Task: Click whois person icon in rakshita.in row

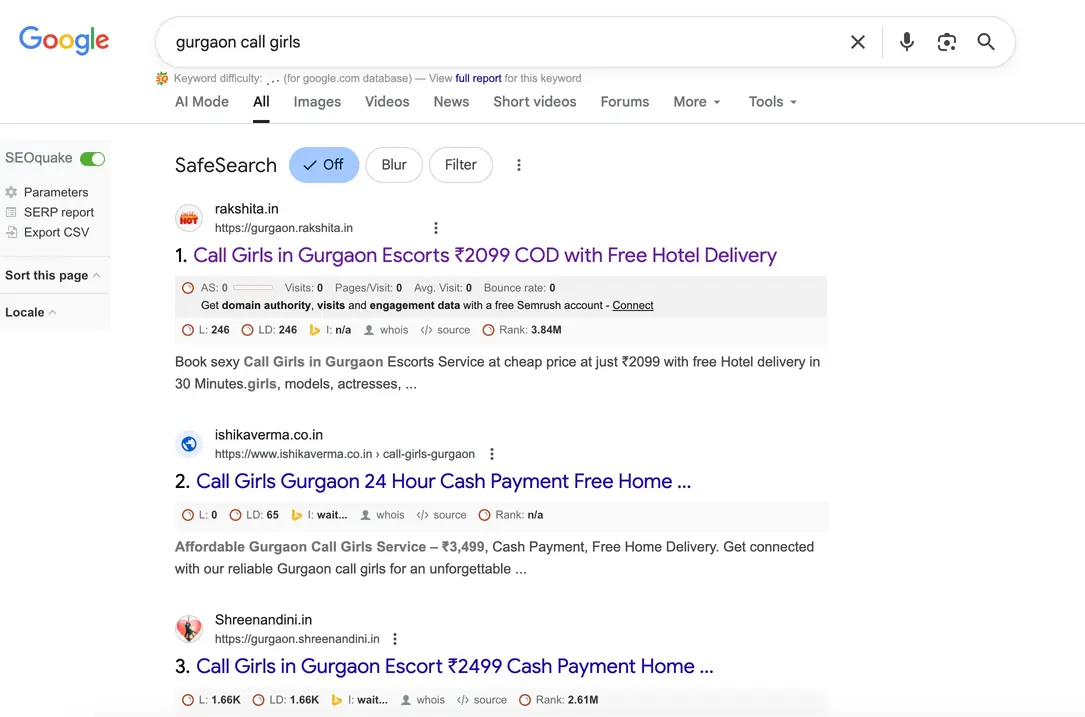Action: [370, 330]
